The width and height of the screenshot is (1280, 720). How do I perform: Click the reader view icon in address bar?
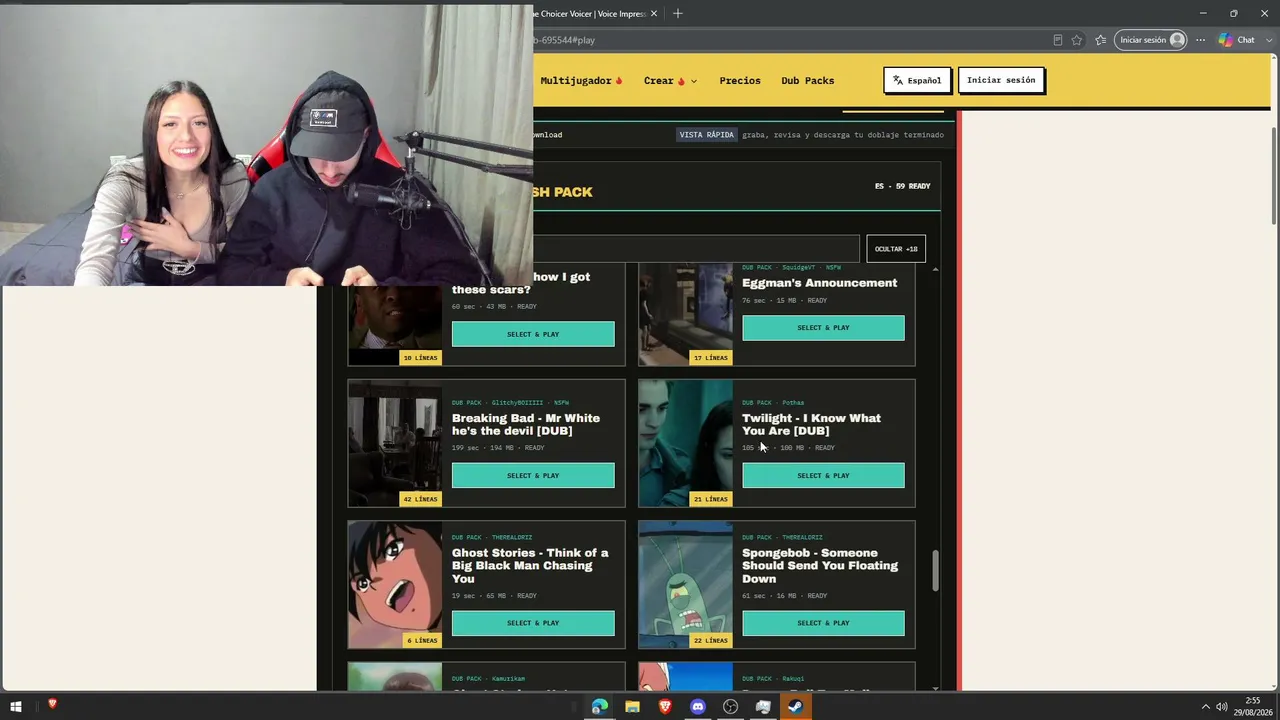tap(1057, 40)
